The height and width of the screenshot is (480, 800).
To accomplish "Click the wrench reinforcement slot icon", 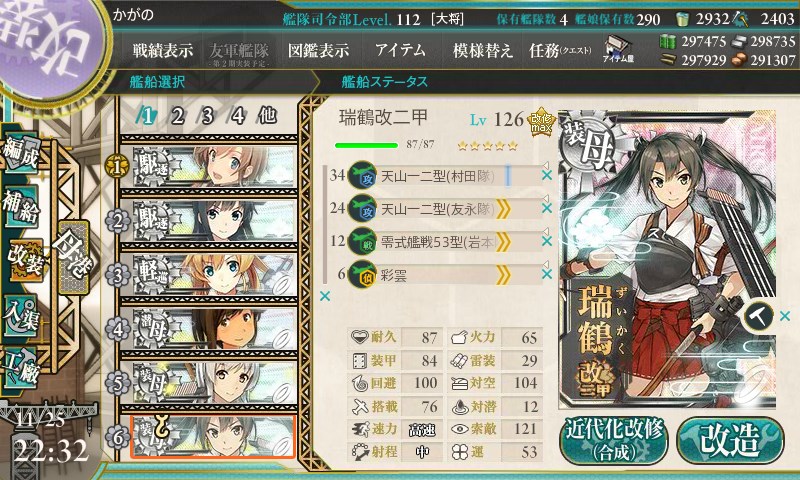I will [x=758, y=316].
